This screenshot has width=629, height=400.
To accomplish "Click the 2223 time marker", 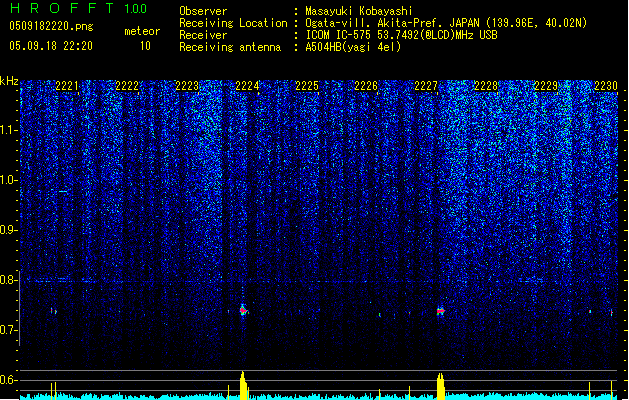I will point(187,86).
